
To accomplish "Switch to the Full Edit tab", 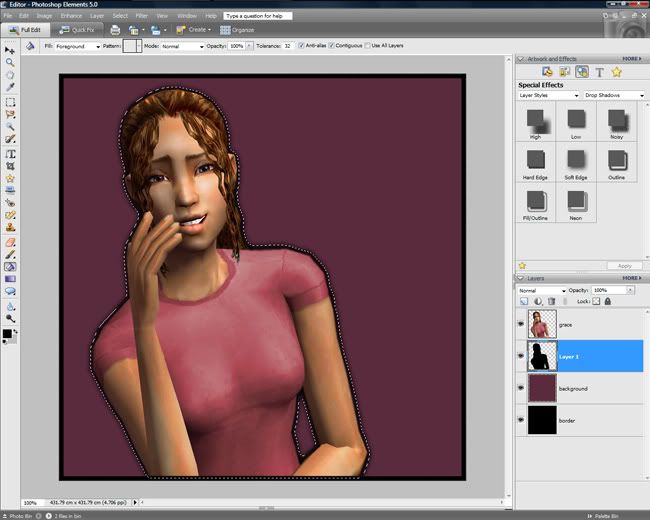I will (x=25, y=30).
